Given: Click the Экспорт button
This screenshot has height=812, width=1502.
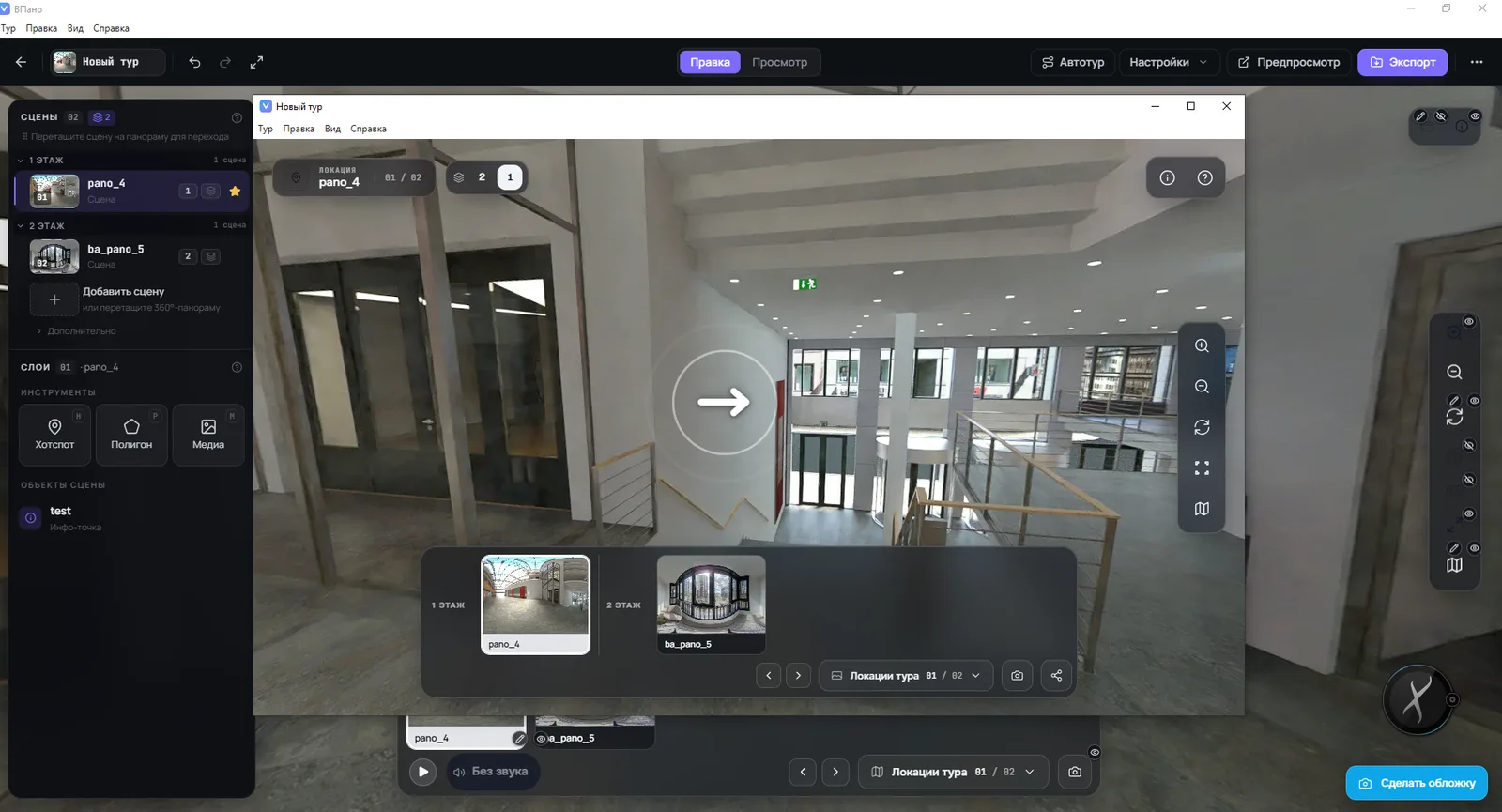Looking at the screenshot, I should click(x=1402, y=62).
